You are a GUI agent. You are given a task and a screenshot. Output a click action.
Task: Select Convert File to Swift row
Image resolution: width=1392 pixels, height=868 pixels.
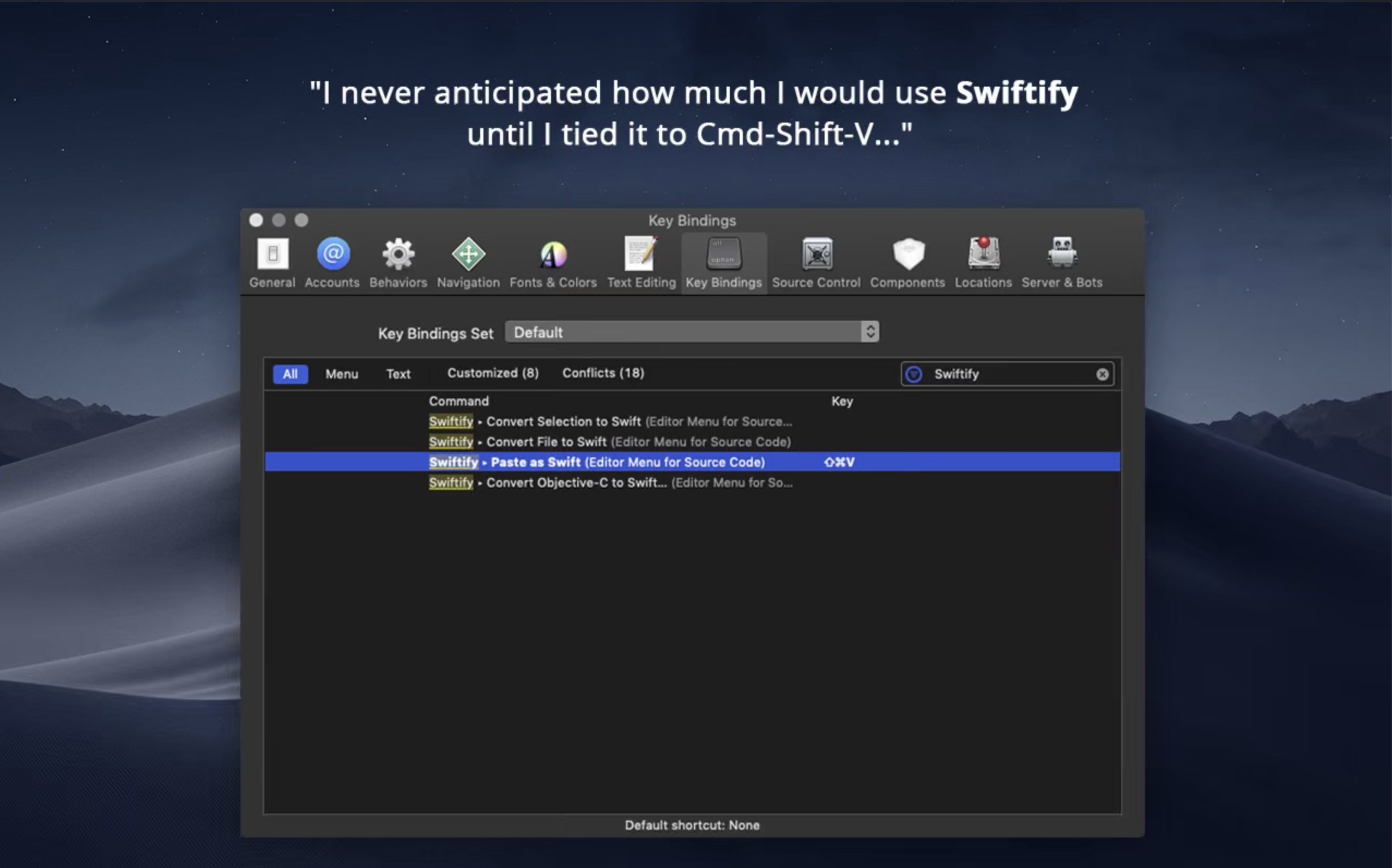609,442
